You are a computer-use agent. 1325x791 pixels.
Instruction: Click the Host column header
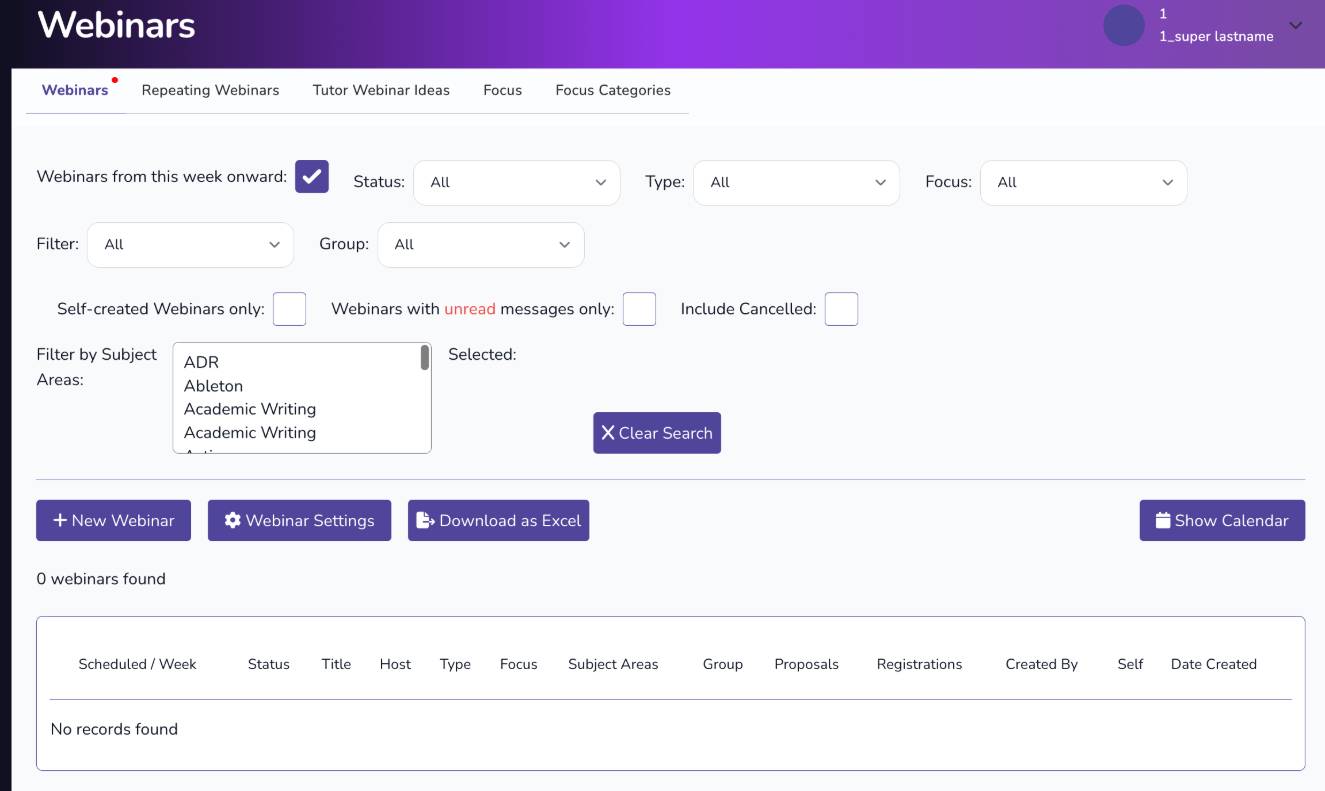click(x=395, y=664)
